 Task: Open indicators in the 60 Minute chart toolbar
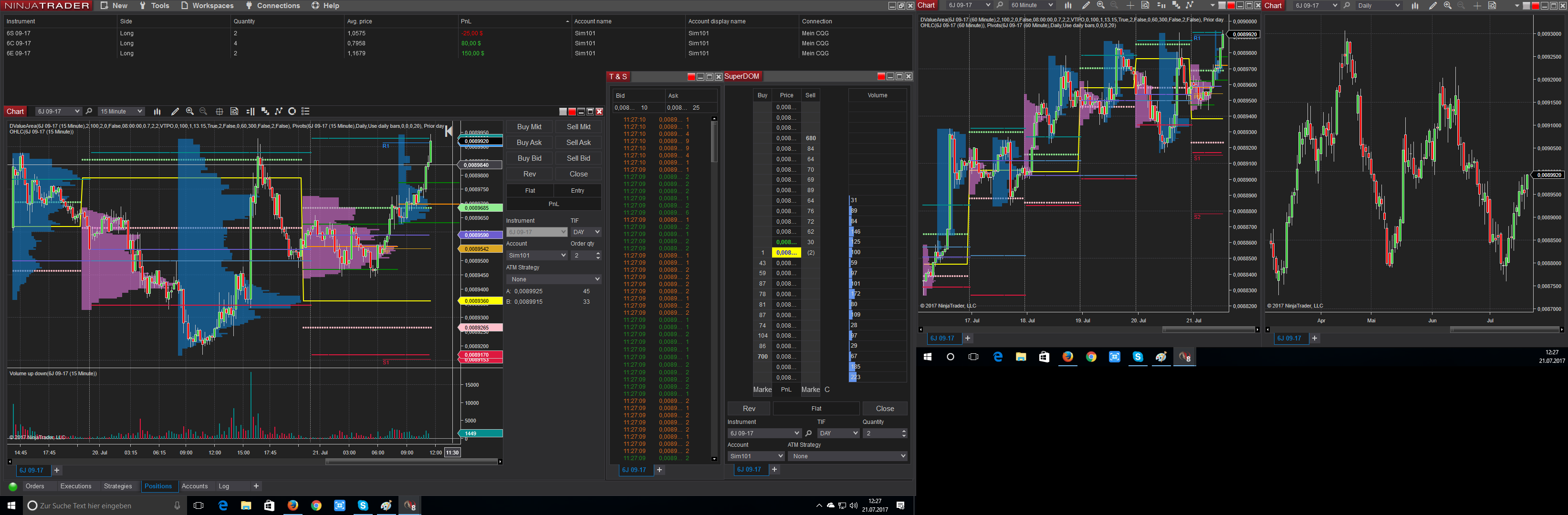coord(1190,5)
